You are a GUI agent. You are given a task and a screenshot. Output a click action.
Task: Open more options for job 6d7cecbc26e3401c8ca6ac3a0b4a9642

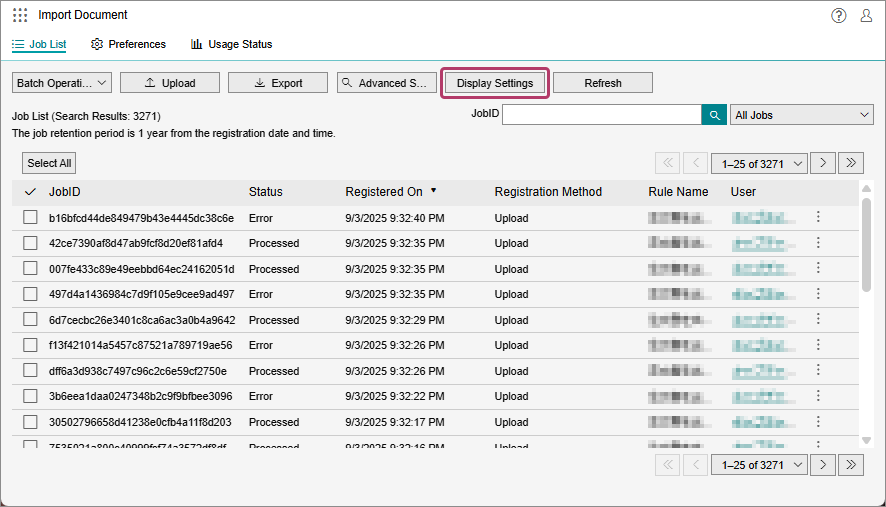pos(818,319)
